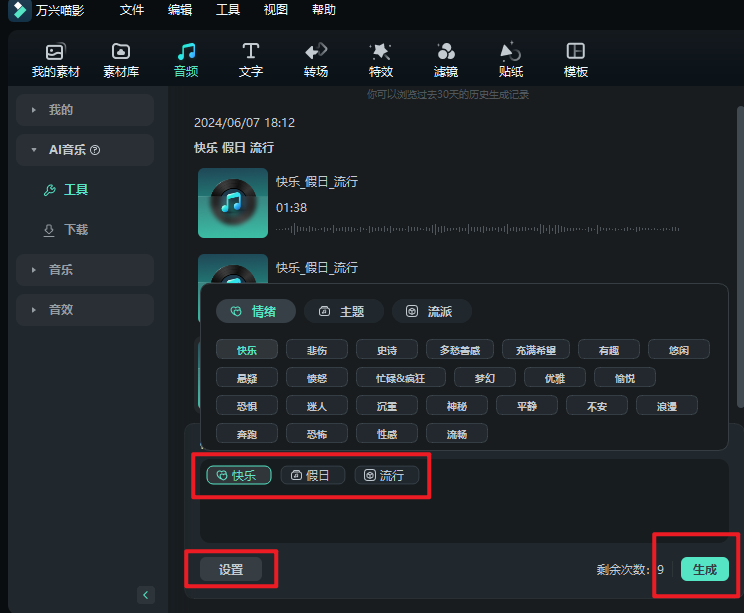Open the 工具 menu in menu bar
The width and height of the screenshot is (744, 613).
click(228, 10)
